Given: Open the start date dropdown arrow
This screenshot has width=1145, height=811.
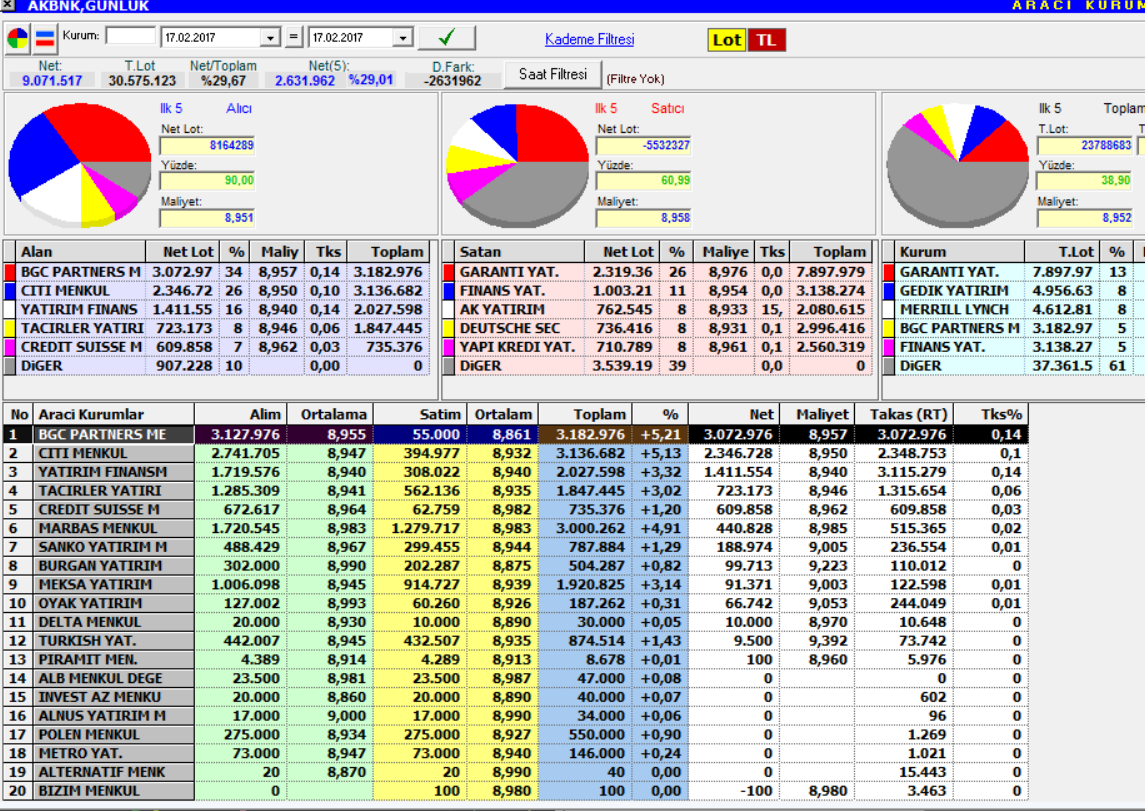Looking at the screenshot, I should 271,38.
